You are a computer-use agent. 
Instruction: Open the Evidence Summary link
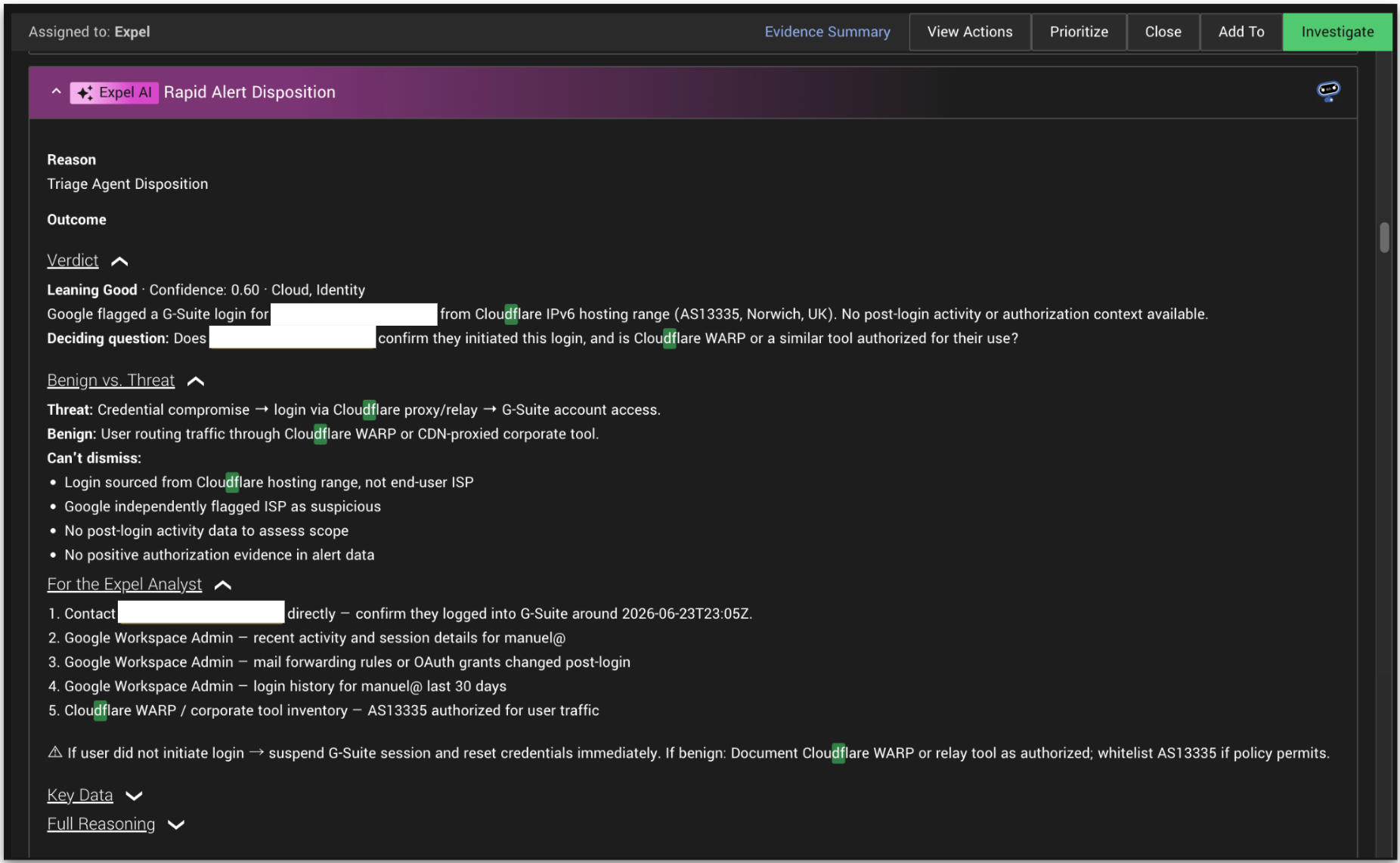(x=827, y=32)
